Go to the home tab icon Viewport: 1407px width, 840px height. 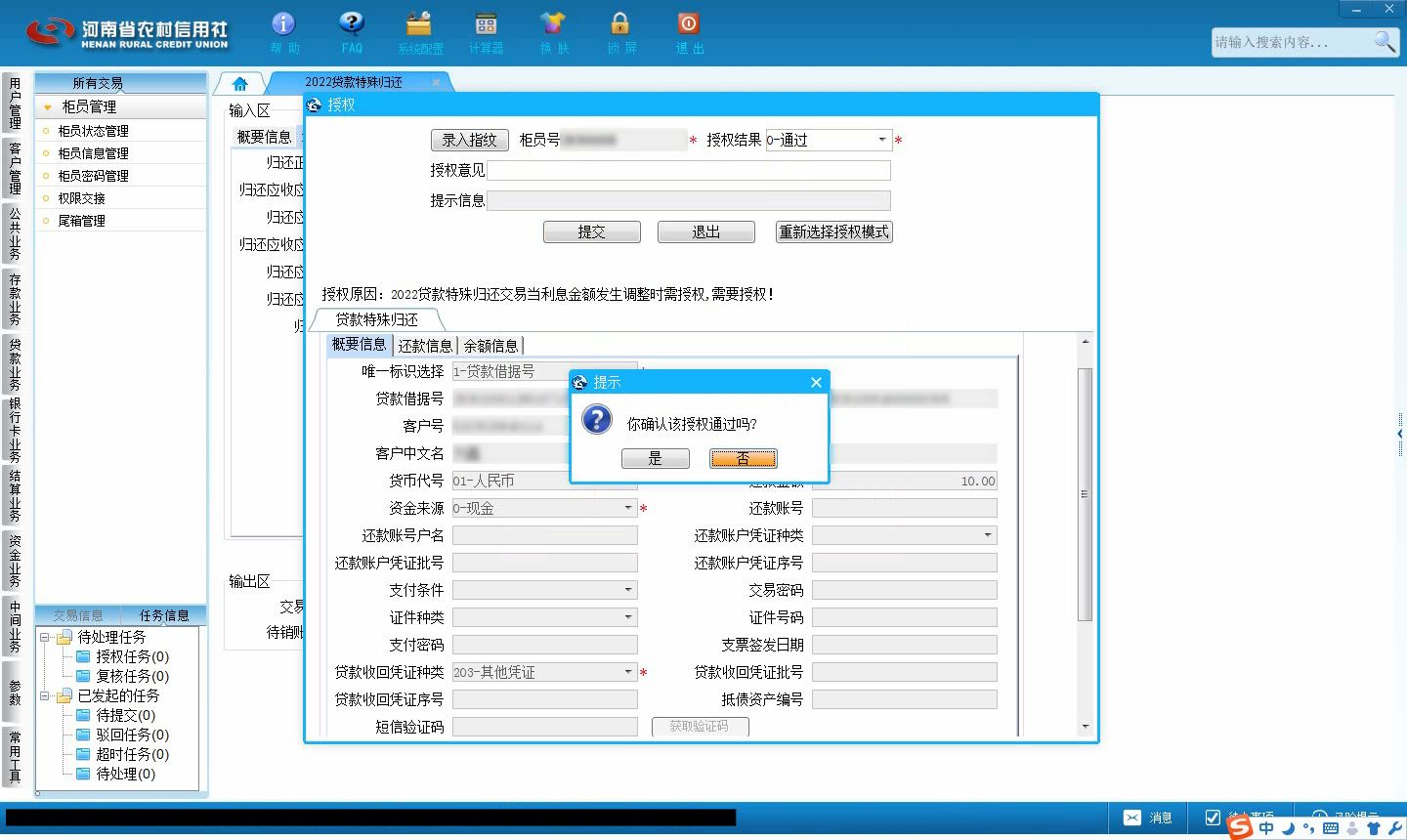pos(240,83)
